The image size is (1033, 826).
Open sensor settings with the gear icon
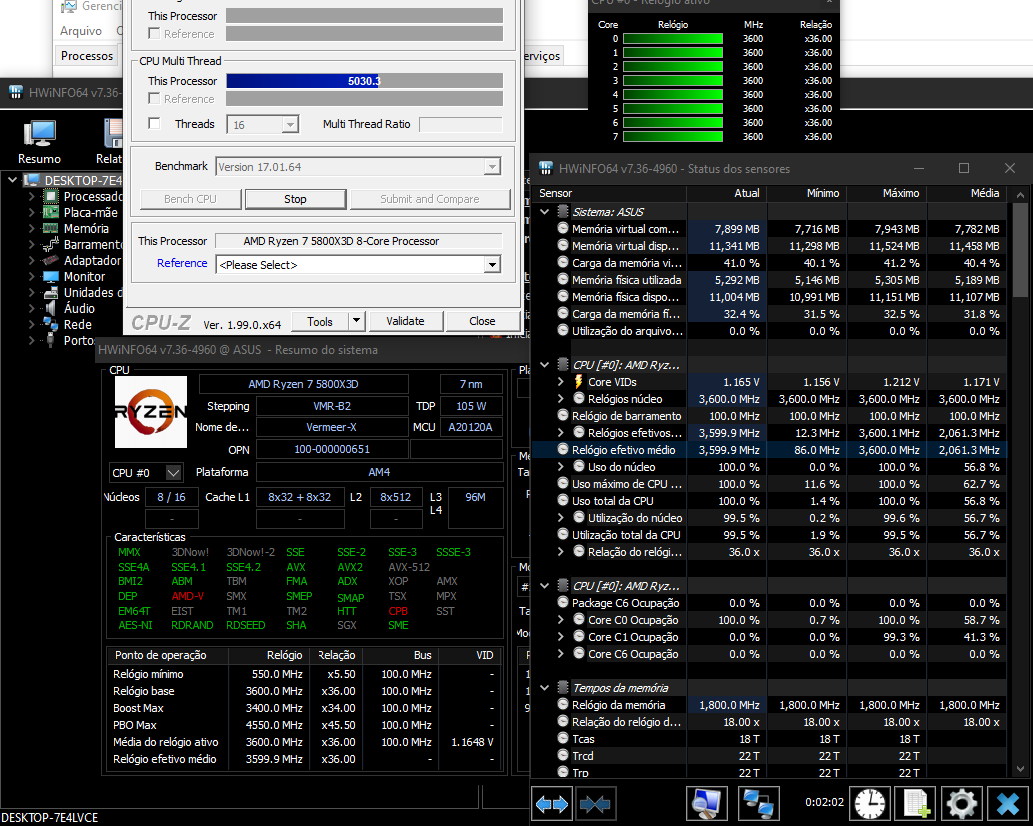pyautogui.click(x=962, y=804)
